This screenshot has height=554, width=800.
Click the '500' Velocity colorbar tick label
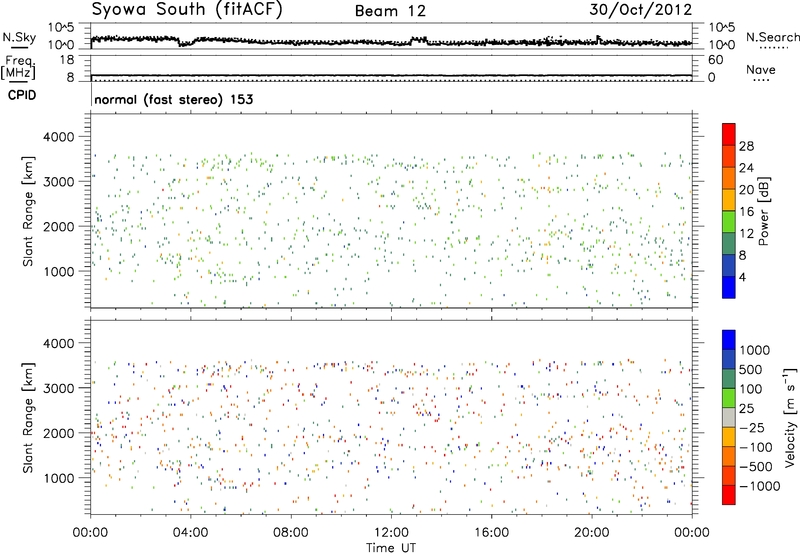coord(751,370)
